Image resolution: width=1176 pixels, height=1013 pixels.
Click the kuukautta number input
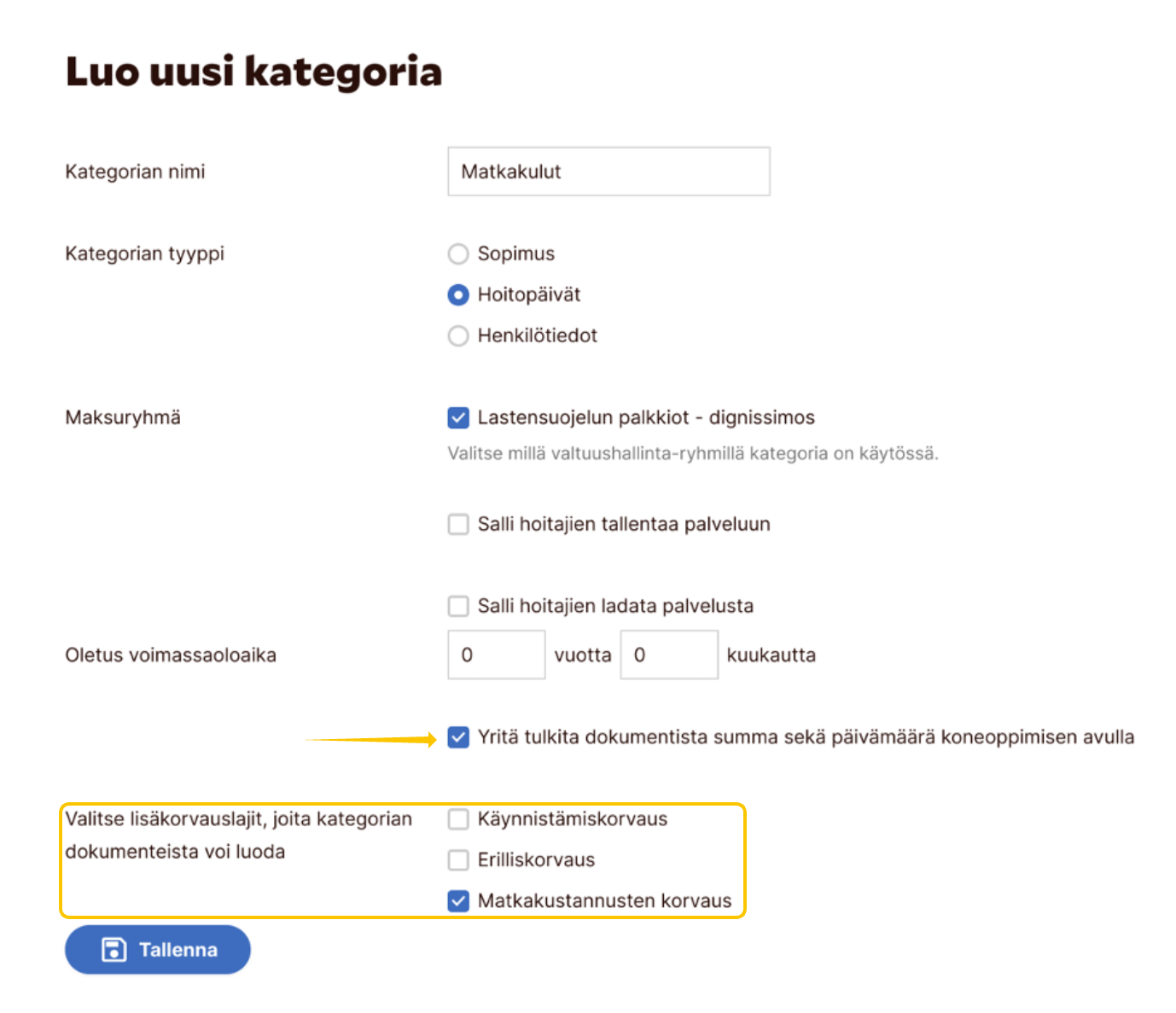click(668, 655)
